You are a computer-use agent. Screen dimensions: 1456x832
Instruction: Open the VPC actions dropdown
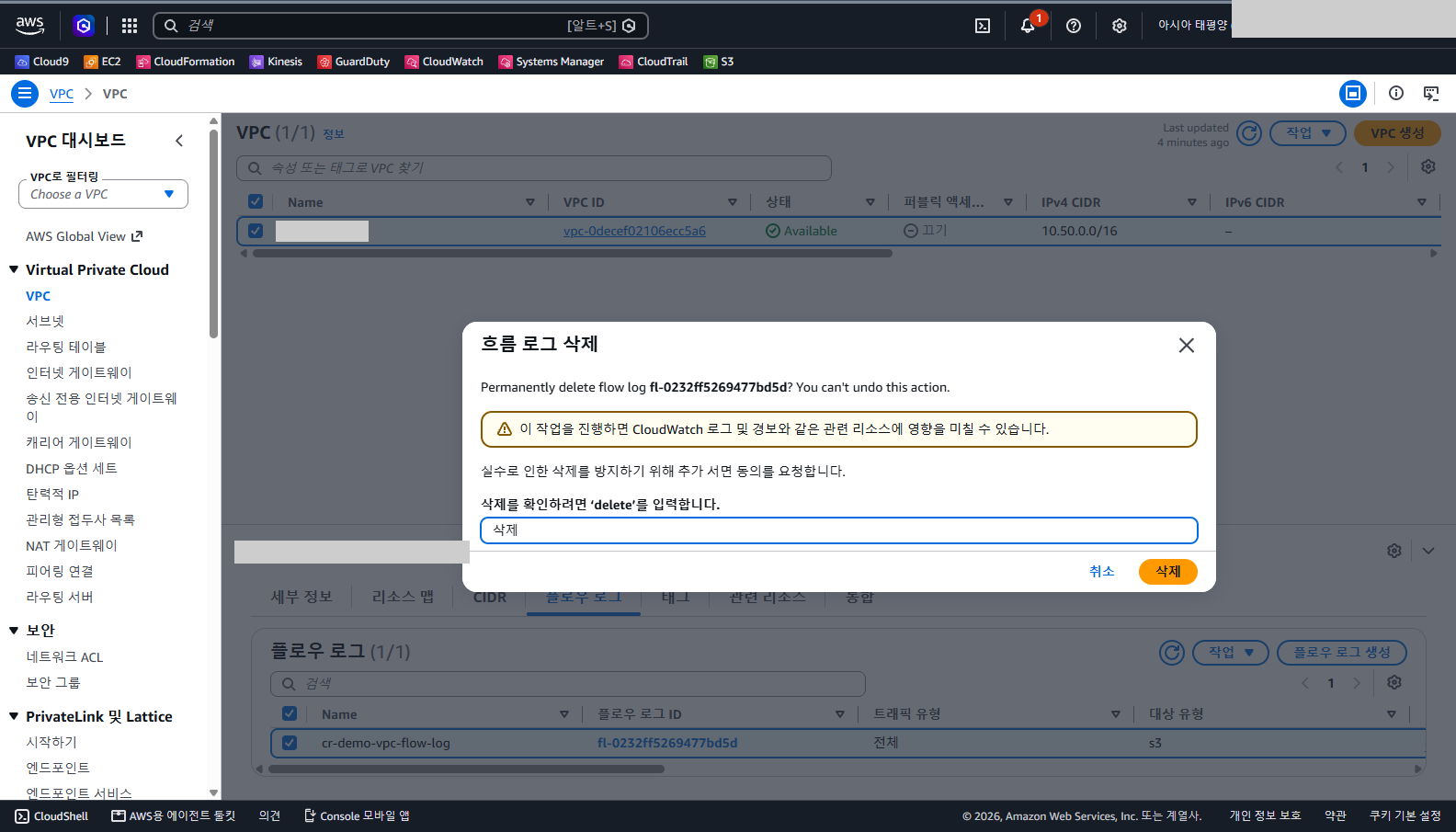click(1308, 133)
